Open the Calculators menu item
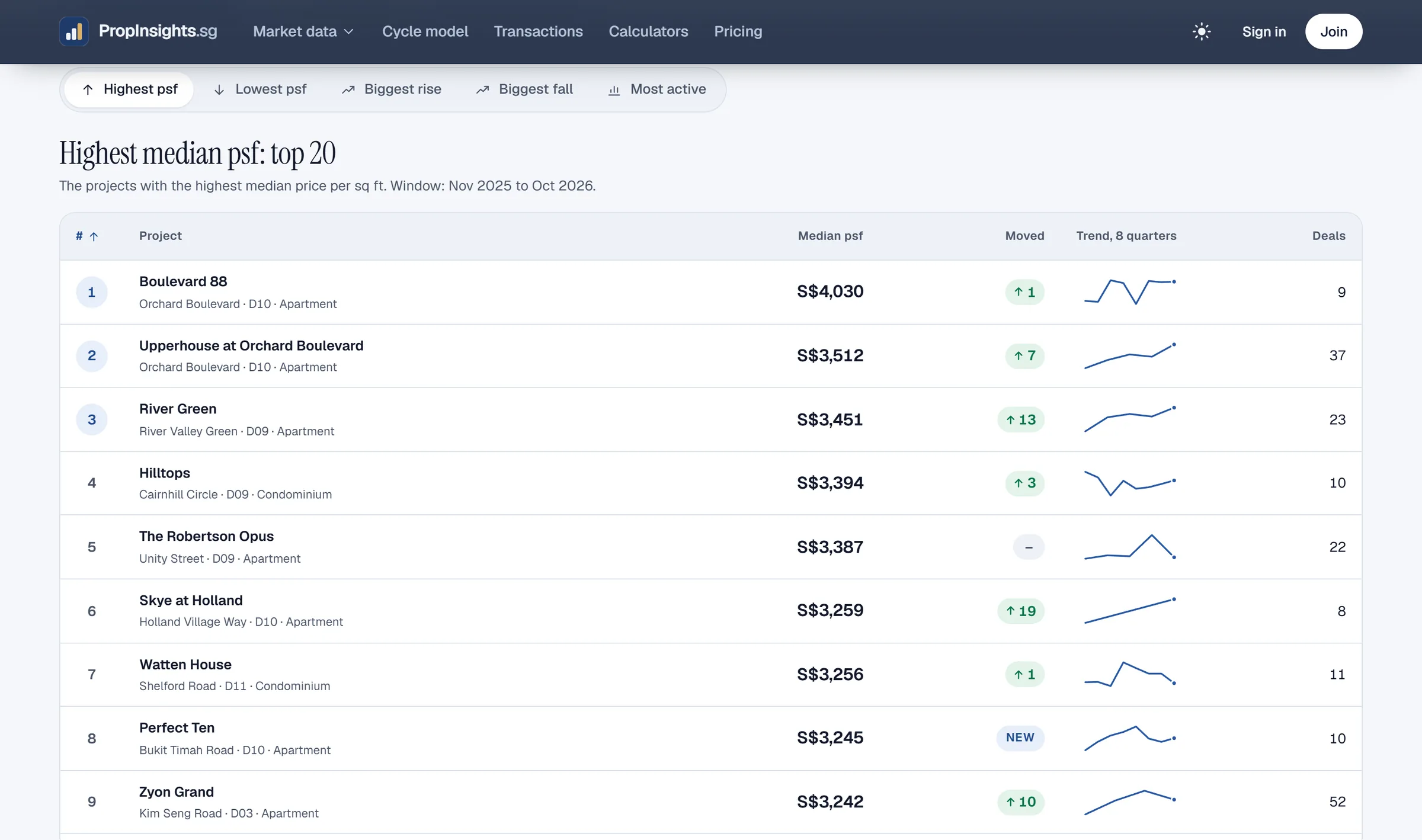Screen dimensions: 1422x840 [648, 31]
